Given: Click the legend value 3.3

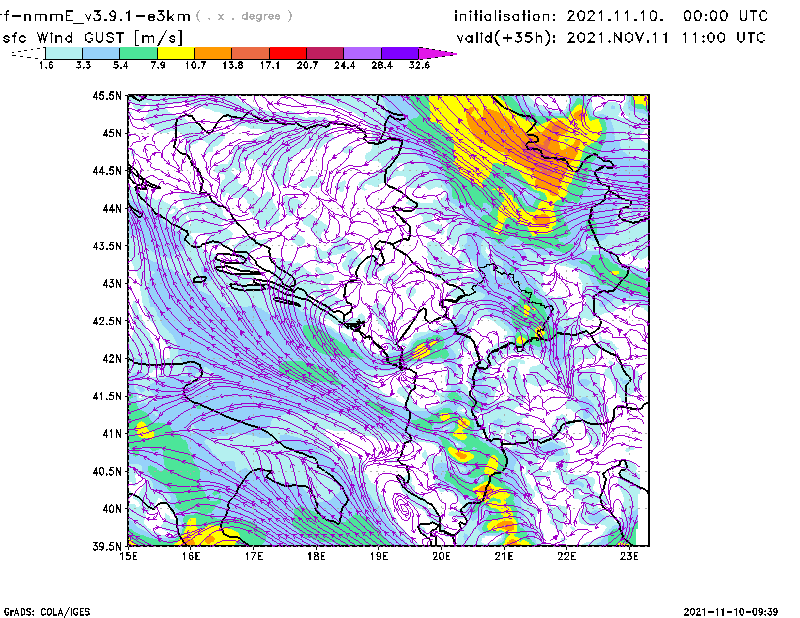Looking at the screenshot, I should pos(83,65).
